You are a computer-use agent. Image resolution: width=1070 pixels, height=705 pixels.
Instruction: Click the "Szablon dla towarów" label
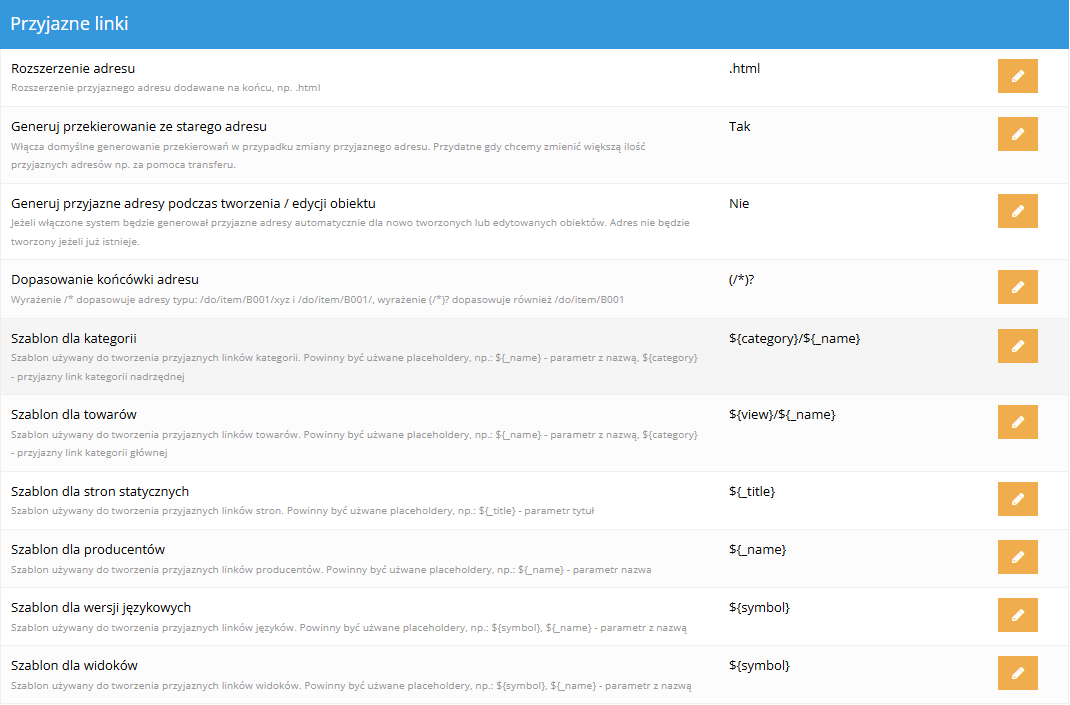pyautogui.click(x=74, y=414)
